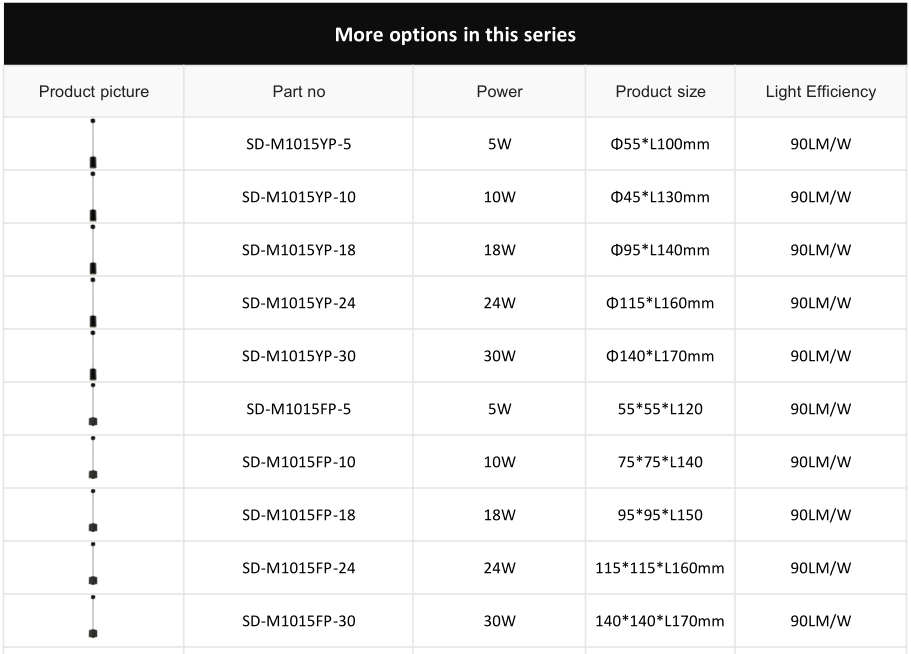Click the 18W power cell for SD-M1015YP-18
This screenshot has height=654, width=911.
pyautogui.click(x=500, y=250)
